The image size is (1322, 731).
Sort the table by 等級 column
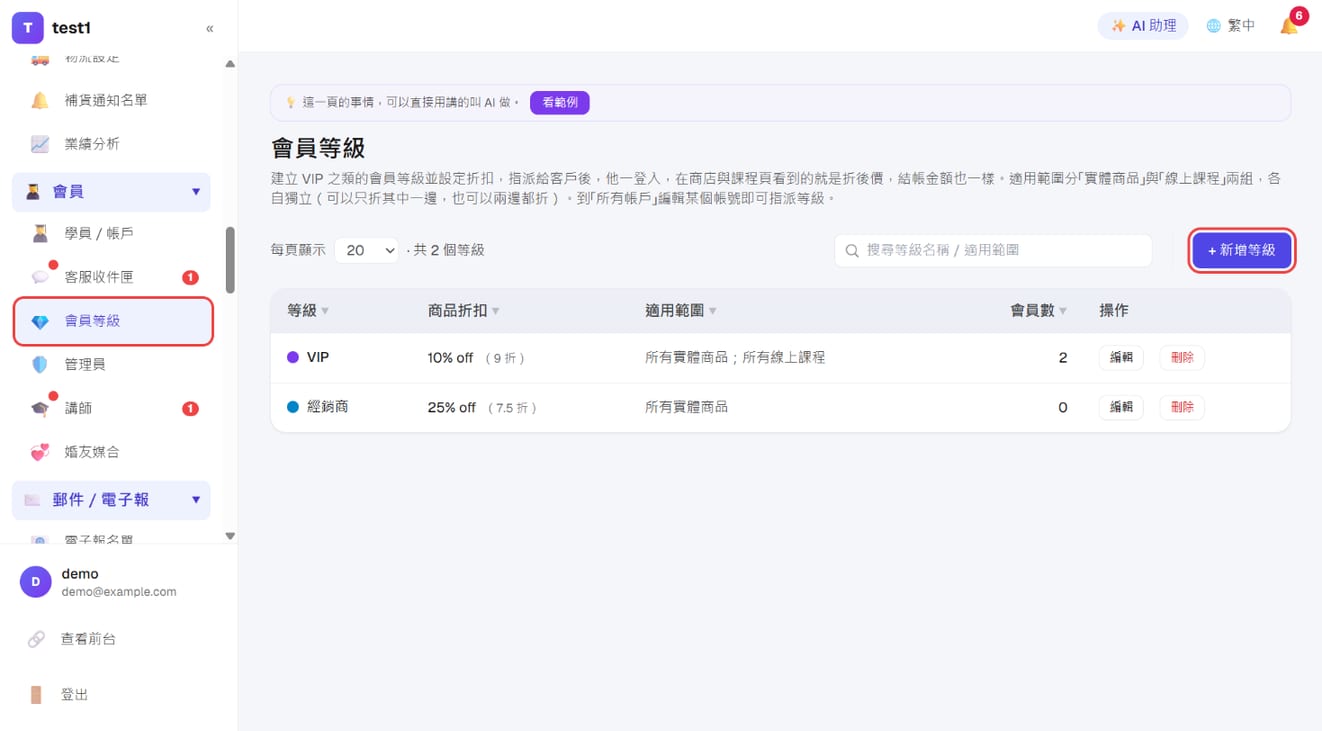coord(308,311)
